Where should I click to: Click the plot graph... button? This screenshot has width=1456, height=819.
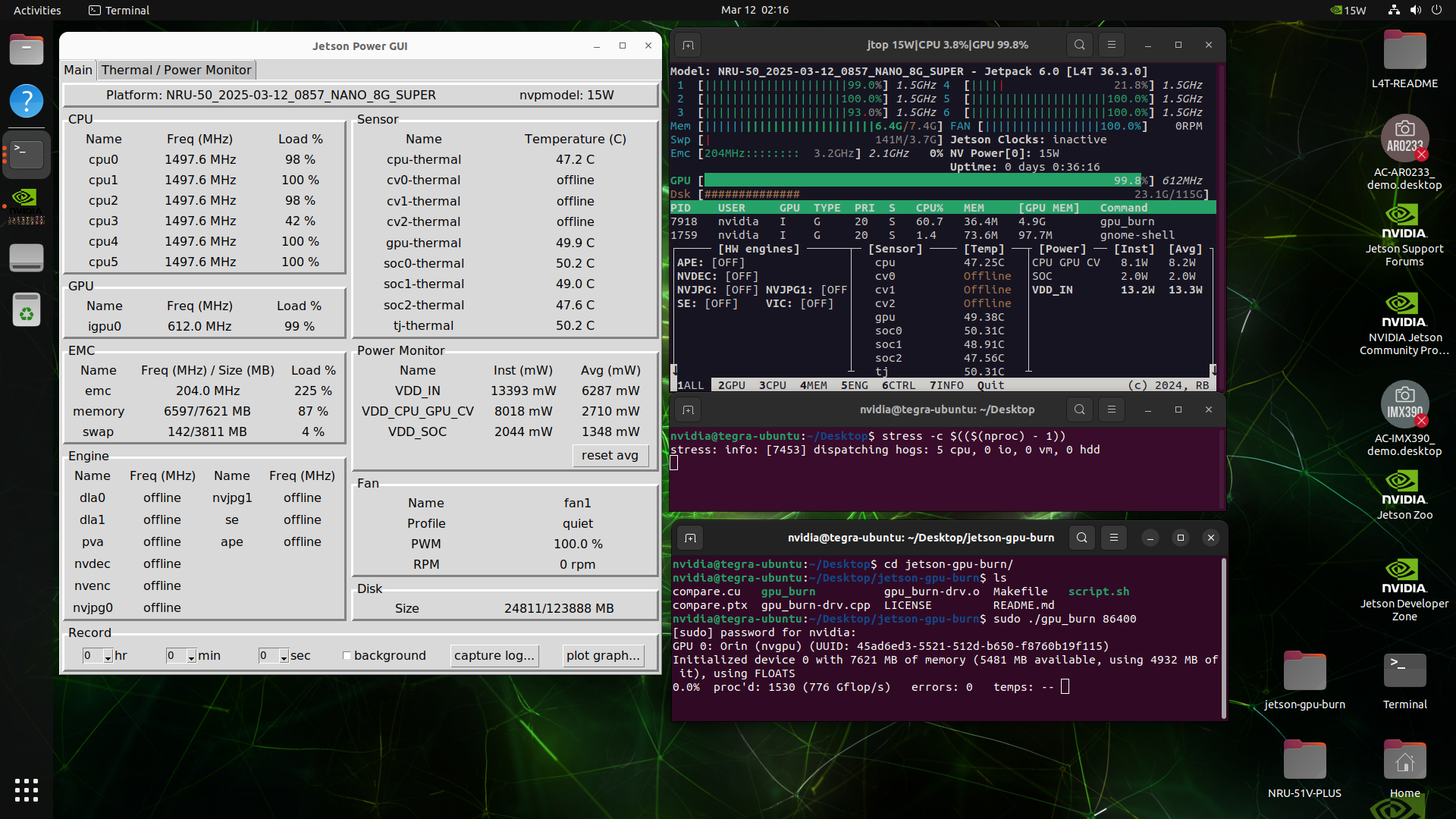coord(604,656)
